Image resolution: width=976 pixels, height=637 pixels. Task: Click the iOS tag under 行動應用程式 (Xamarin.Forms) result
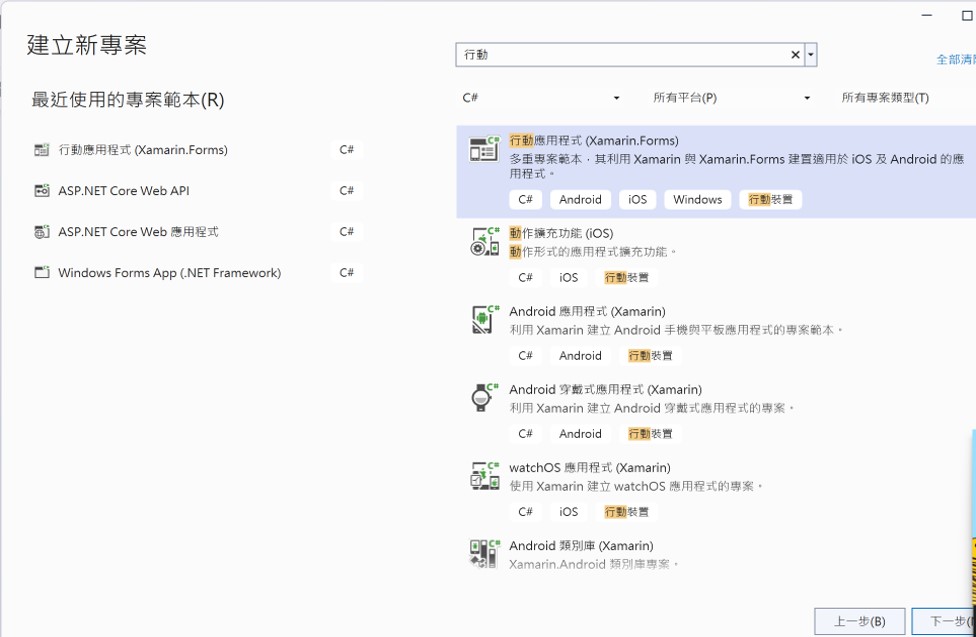click(637, 199)
